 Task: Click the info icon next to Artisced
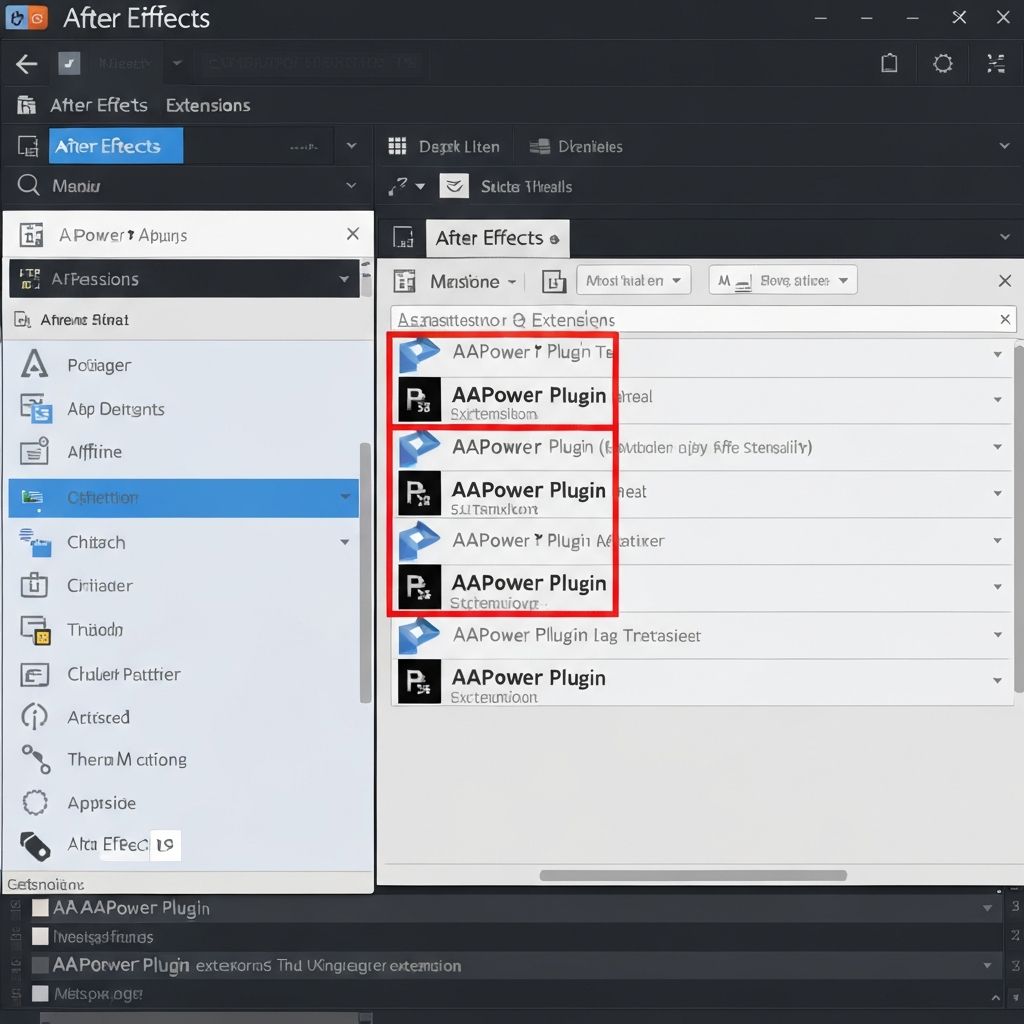coord(34,717)
